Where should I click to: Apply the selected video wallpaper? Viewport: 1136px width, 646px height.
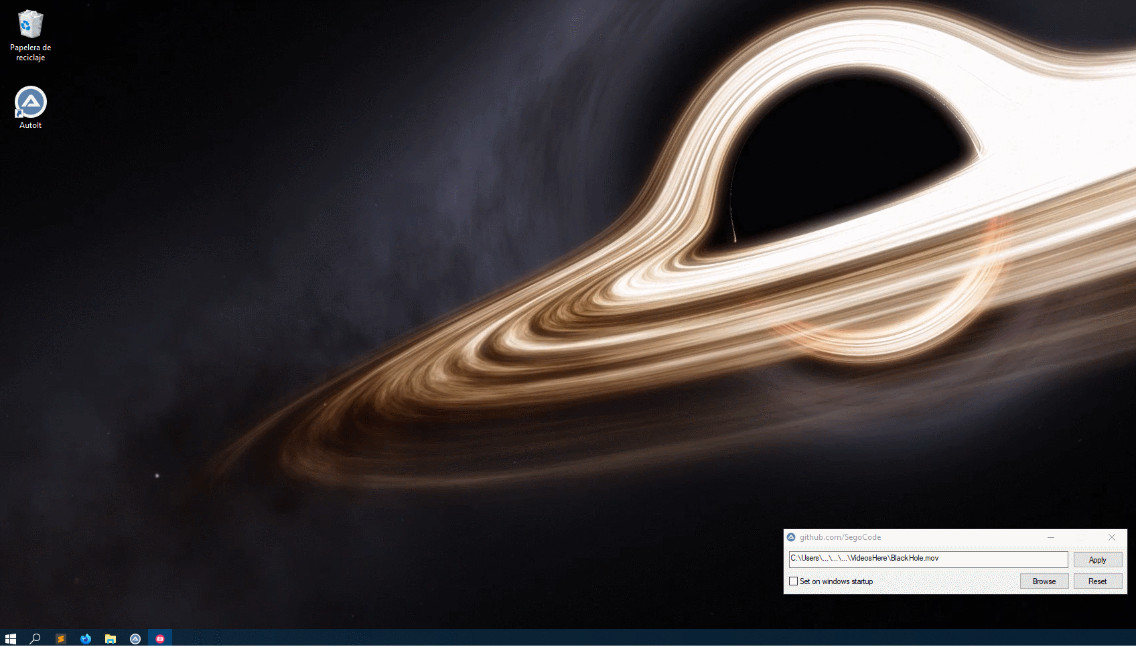[1098, 559]
